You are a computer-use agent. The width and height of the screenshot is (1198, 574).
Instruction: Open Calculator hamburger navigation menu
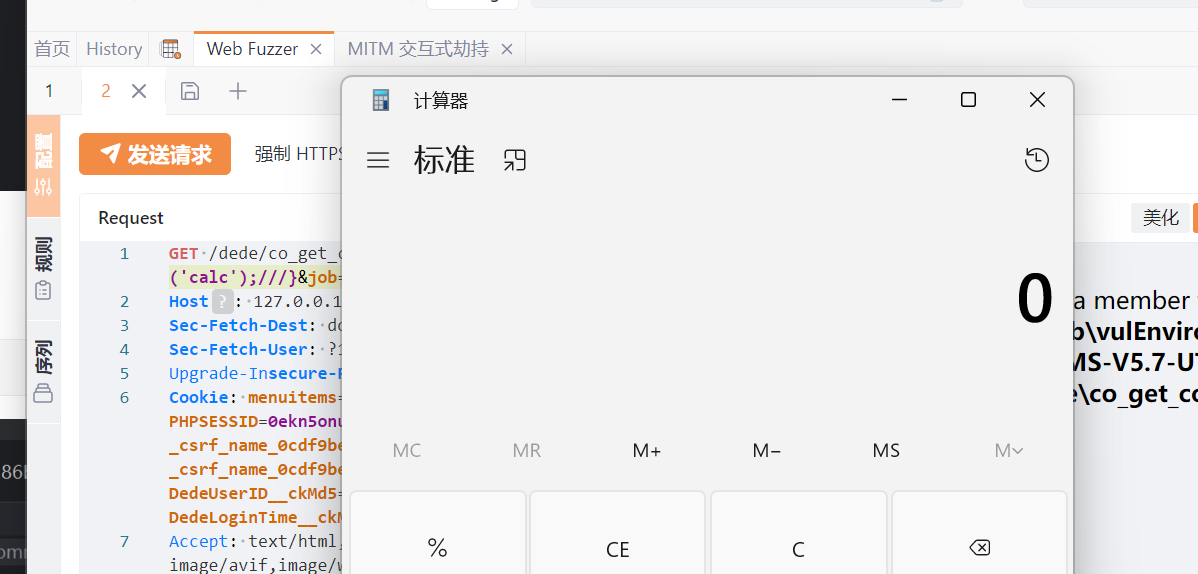pyautogui.click(x=378, y=160)
